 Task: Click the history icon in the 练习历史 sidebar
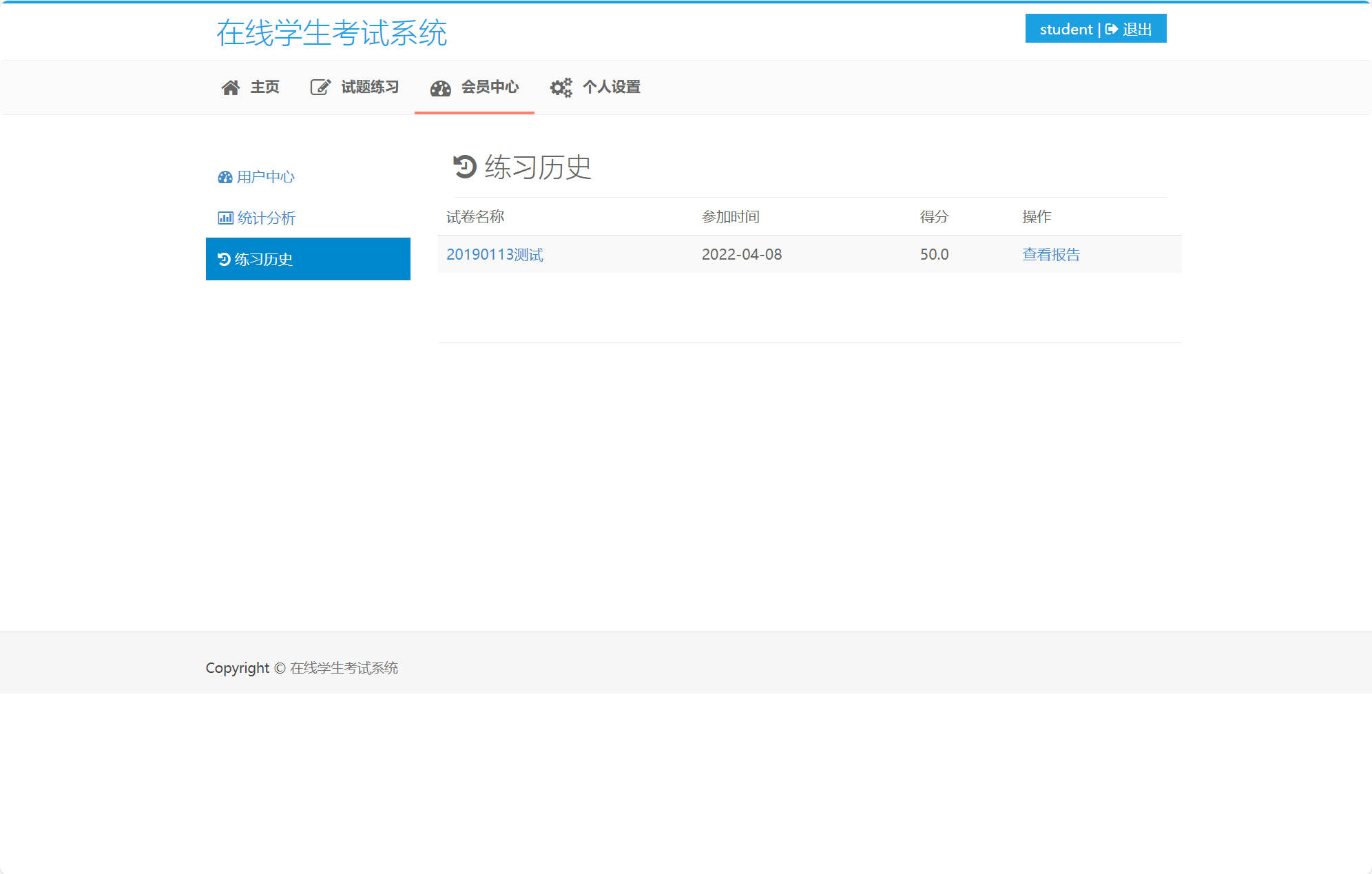(x=224, y=259)
